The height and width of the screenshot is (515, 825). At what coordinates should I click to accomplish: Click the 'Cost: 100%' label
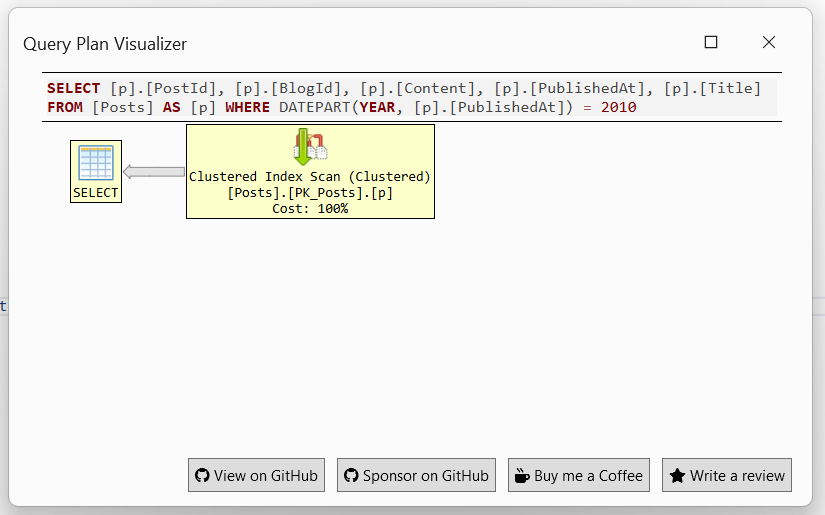pos(310,209)
